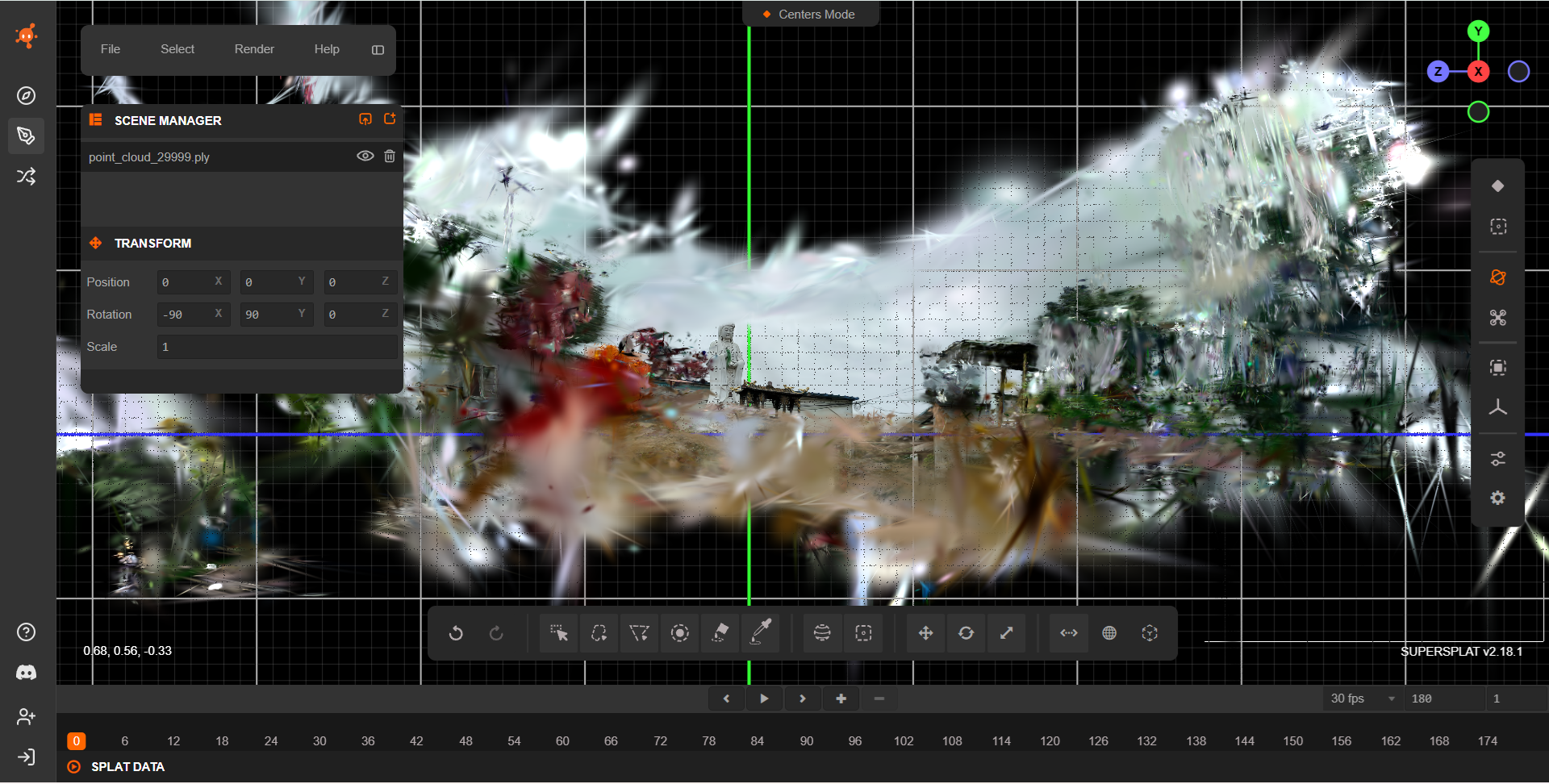Redo the last action
Viewport: 1549px width, 784px height.
(496, 633)
